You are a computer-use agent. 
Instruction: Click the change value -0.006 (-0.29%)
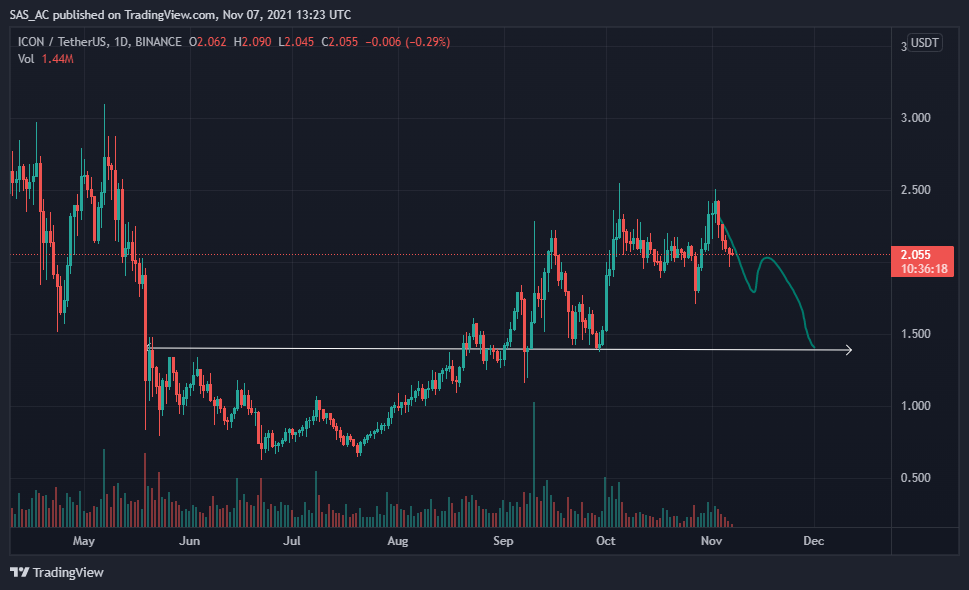click(408, 42)
